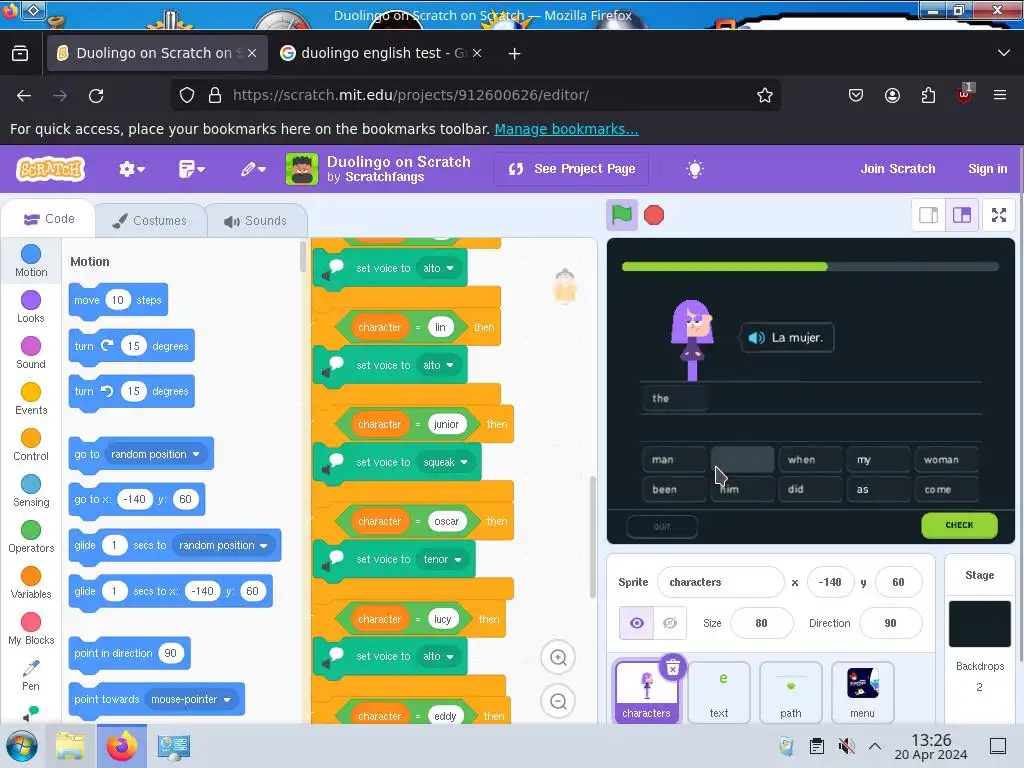Select the path sprite thumbnail
This screenshot has width=1024, height=768.
791,692
